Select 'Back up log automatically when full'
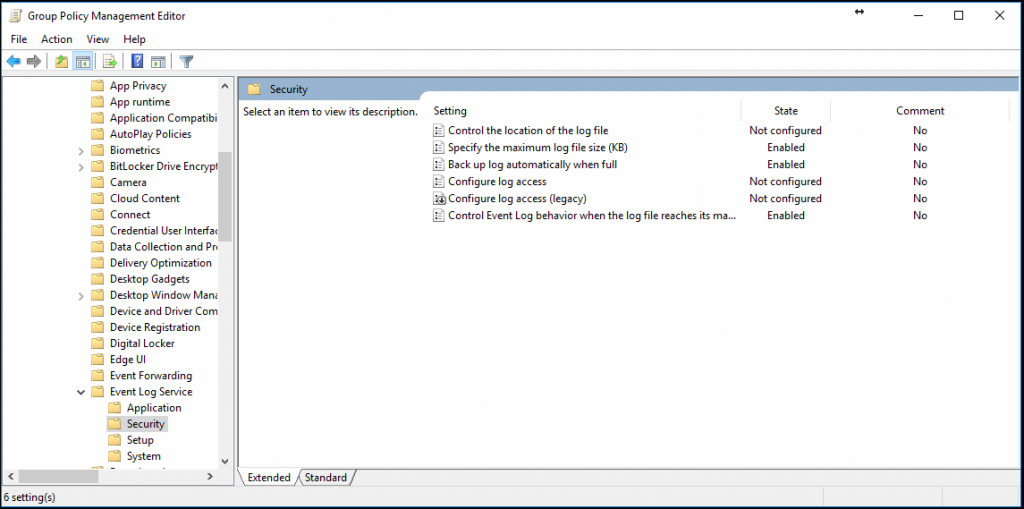 pos(532,165)
